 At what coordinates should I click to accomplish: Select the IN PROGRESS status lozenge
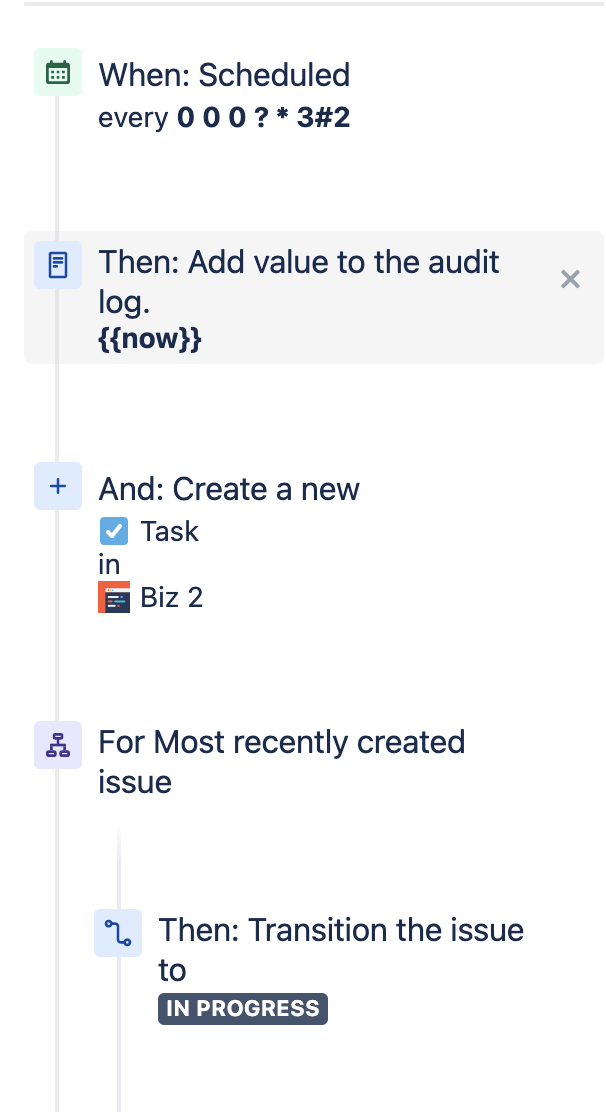pos(242,1008)
